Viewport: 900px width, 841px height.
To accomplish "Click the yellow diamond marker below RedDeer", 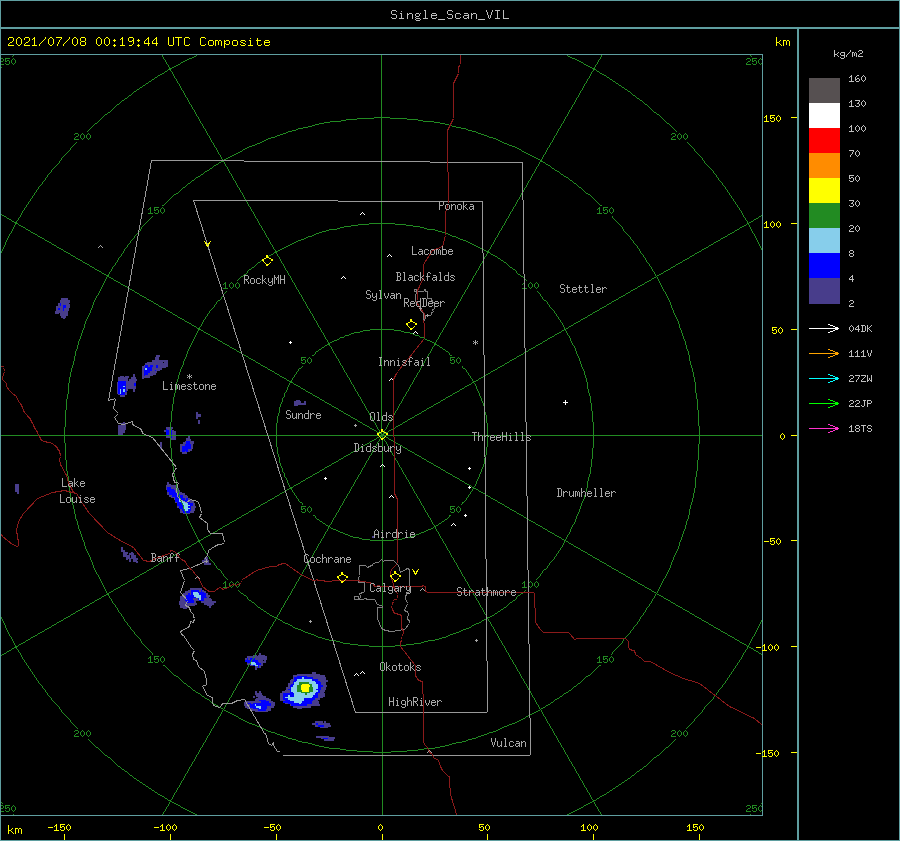I will 411,325.
